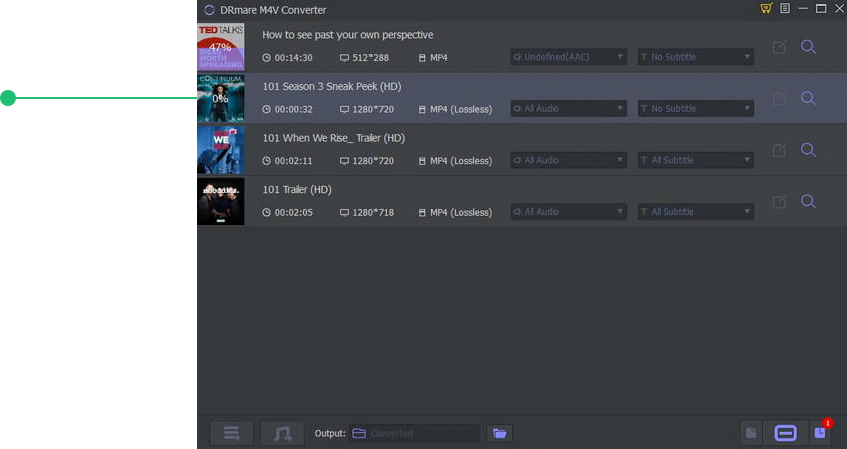Open All Subtitle dropdown for When We Rise
This screenshot has height=449, width=847.
pos(696,160)
